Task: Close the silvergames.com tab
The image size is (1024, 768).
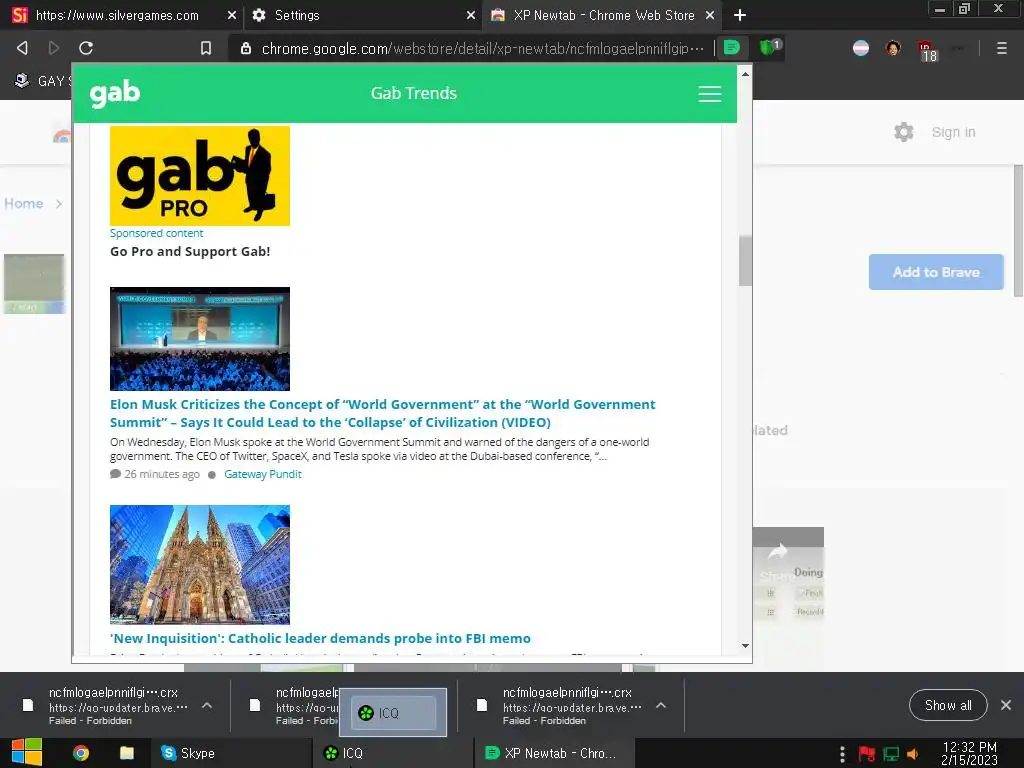Action: point(231,15)
